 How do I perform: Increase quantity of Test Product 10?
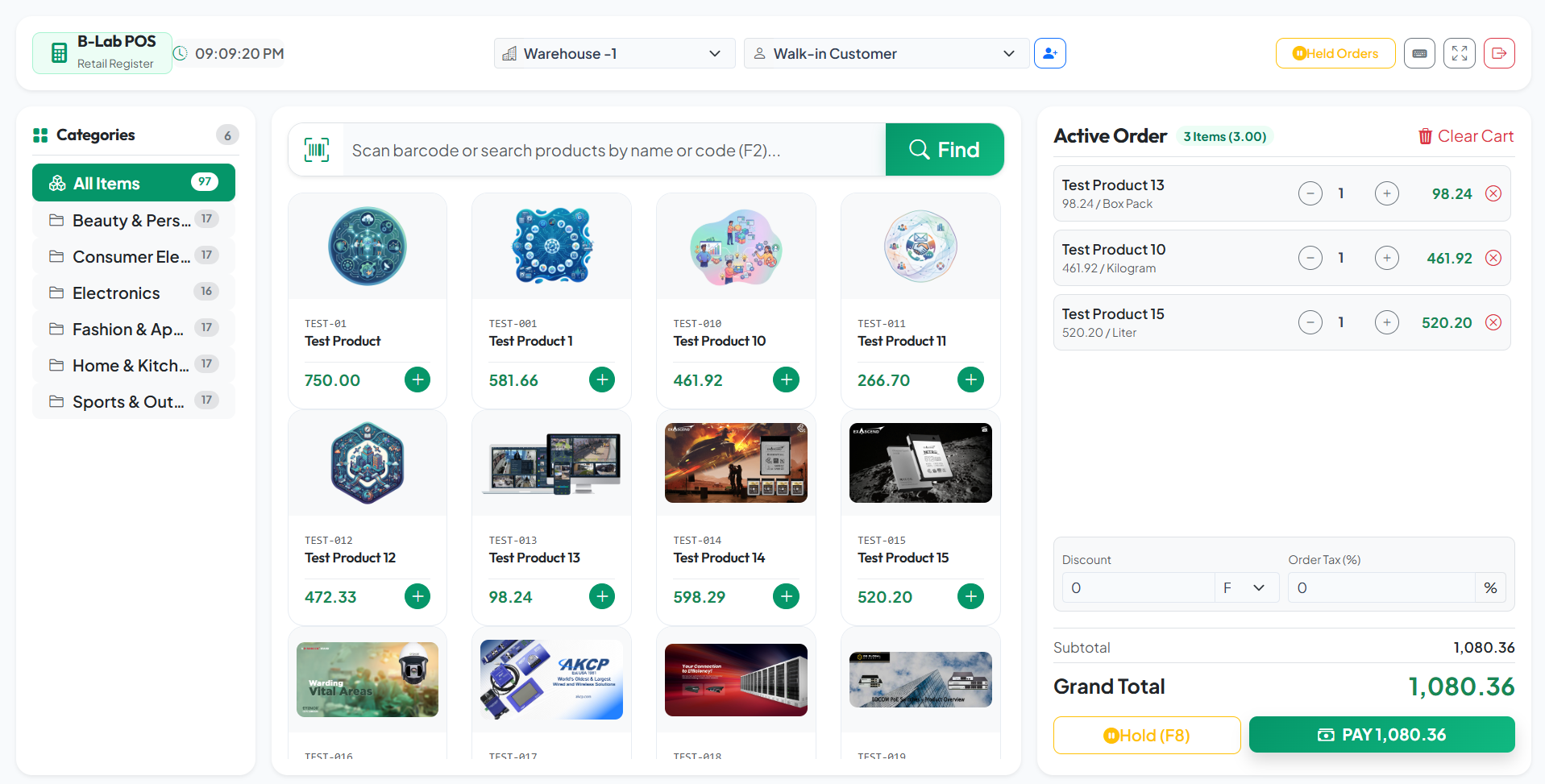[x=1387, y=258]
